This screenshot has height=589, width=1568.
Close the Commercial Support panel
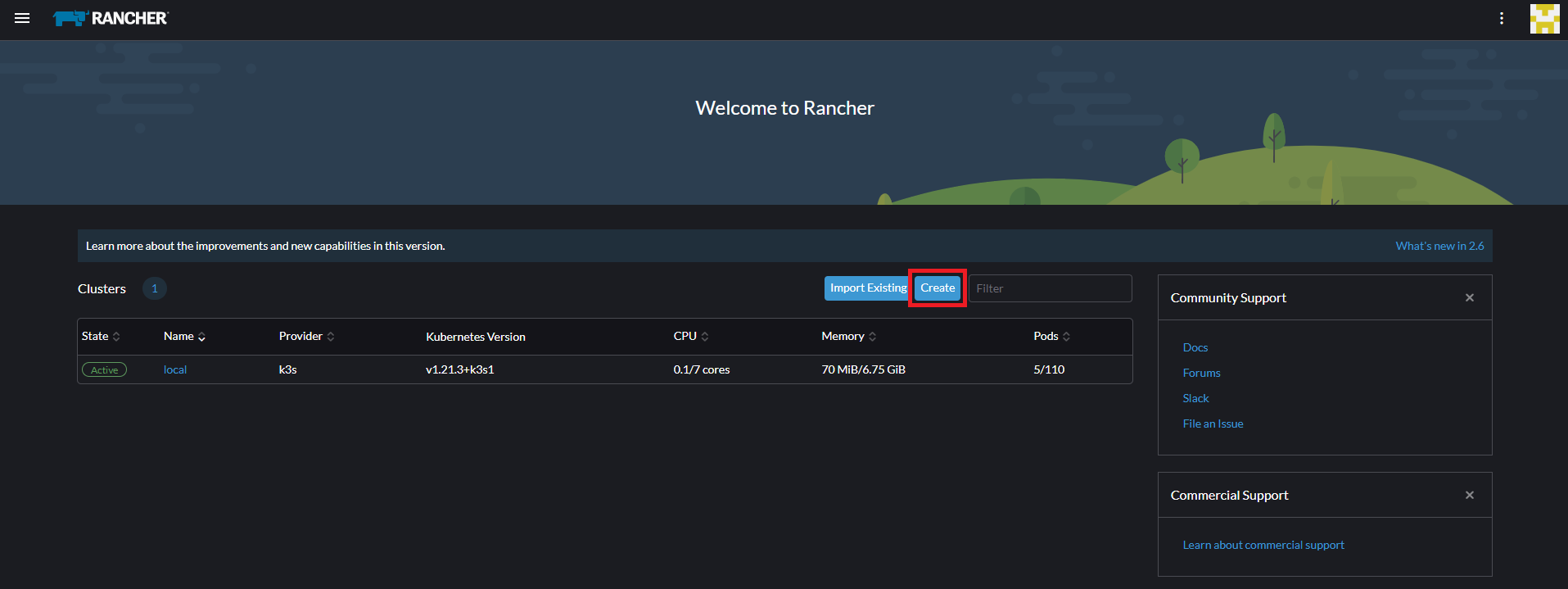pyautogui.click(x=1470, y=495)
